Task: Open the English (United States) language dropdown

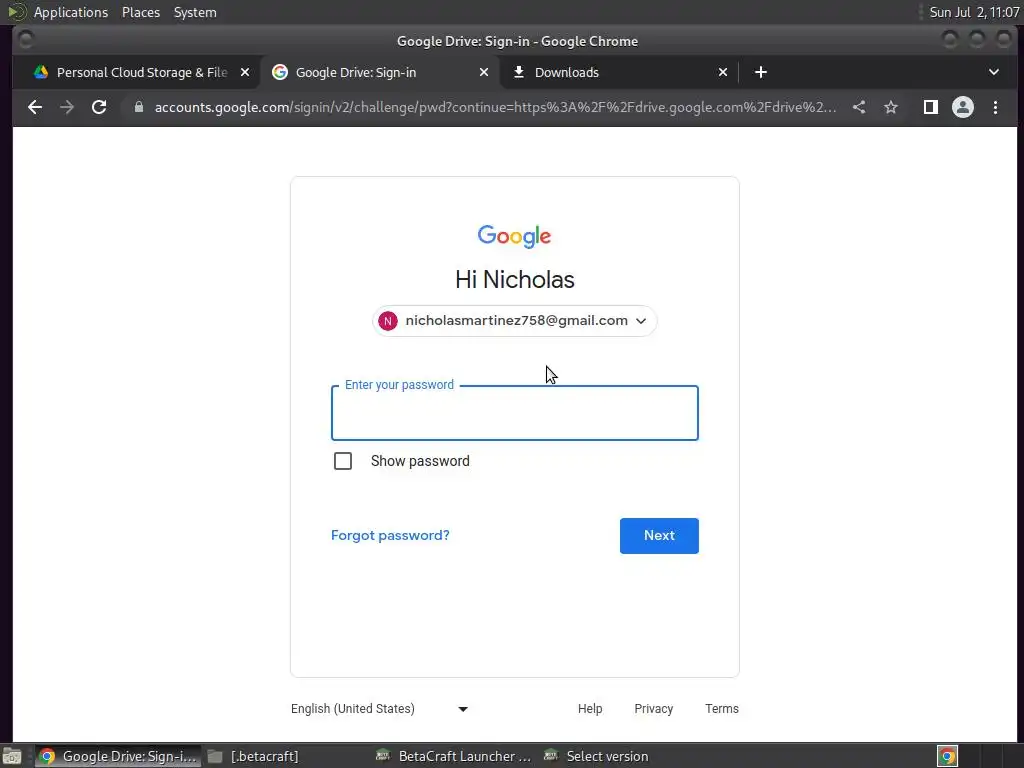Action: pos(379,709)
